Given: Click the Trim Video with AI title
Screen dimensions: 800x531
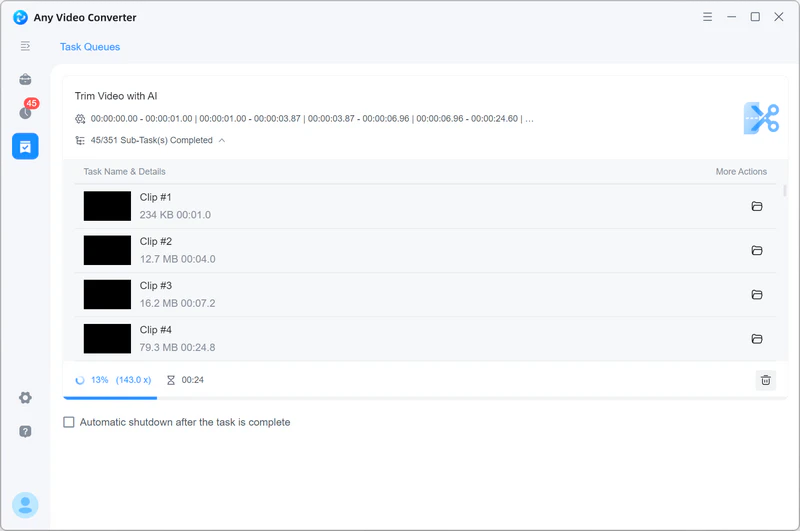Looking at the screenshot, I should pyautogui.click(x=116, y=96).
